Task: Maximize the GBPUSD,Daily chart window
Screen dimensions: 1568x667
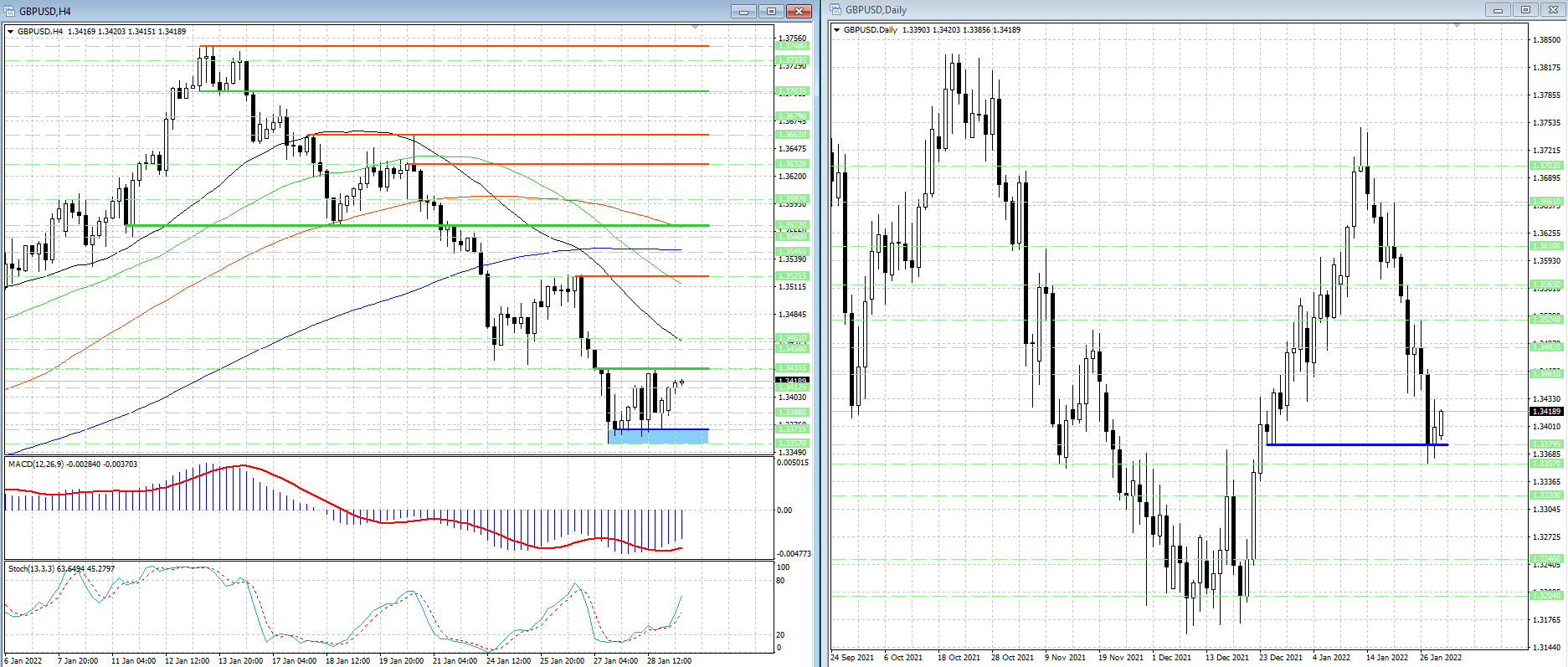Action: (x=1525, y=10)
